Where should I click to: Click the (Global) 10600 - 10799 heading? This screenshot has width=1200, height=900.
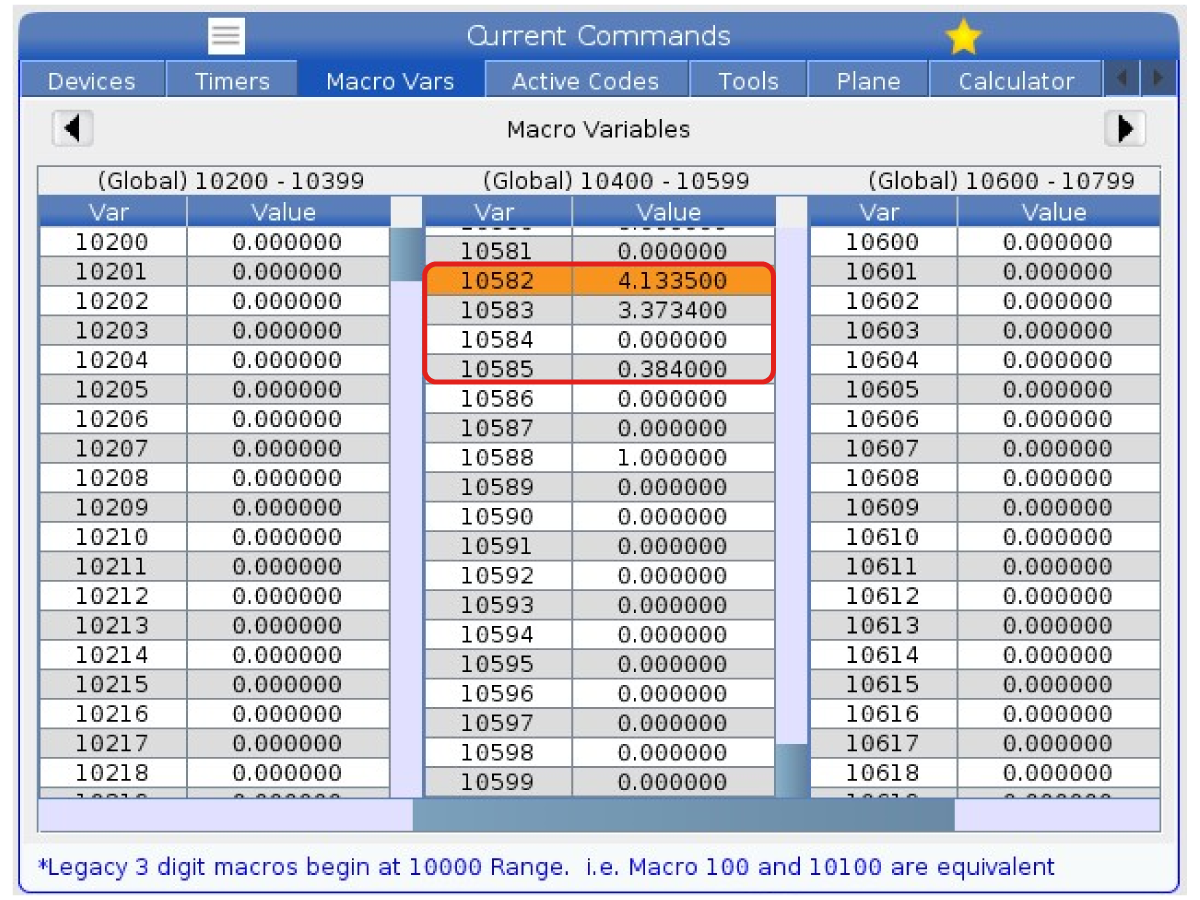[x=1001, y=181]
